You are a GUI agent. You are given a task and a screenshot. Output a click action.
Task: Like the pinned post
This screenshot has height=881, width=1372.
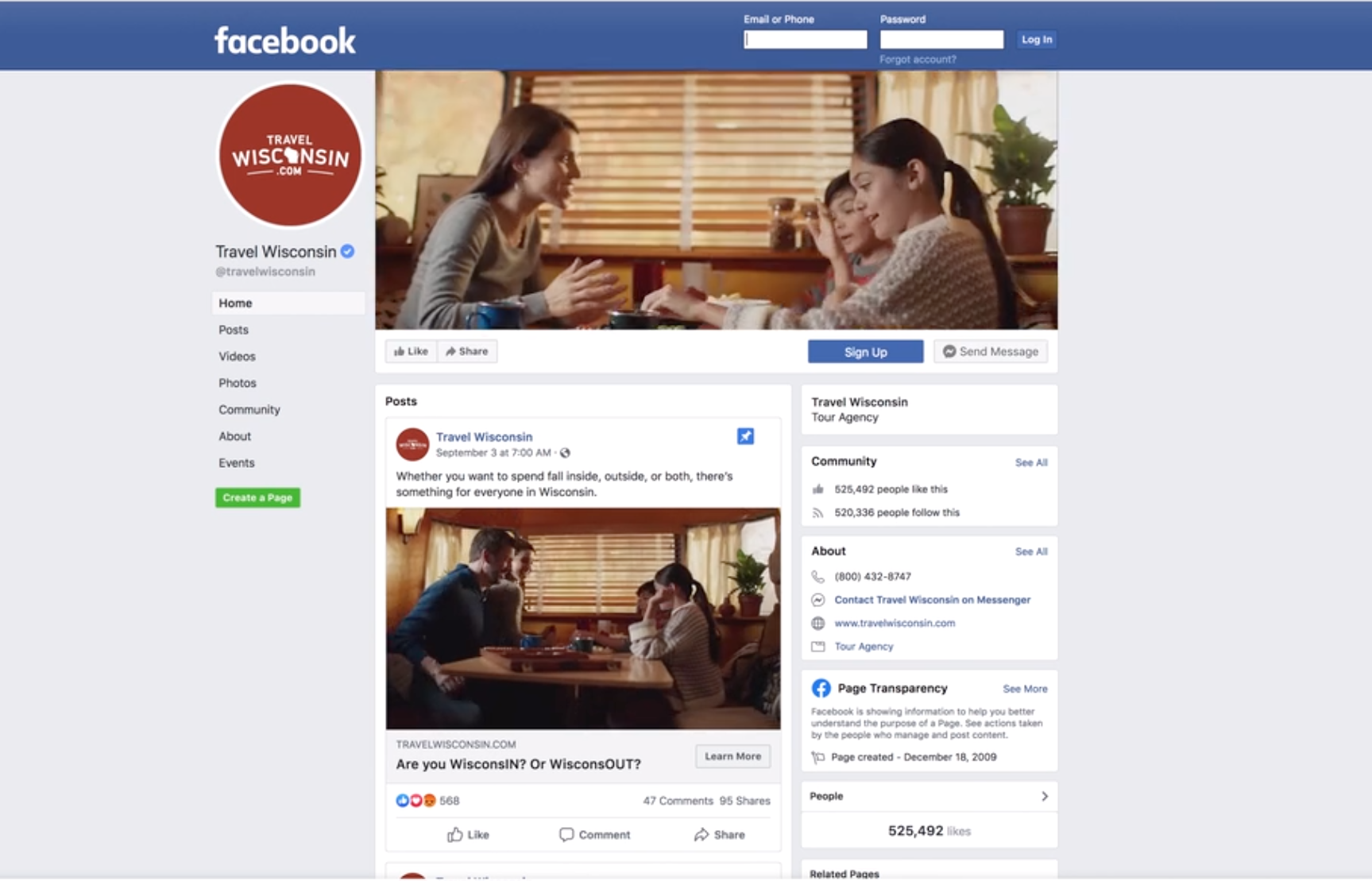point(468,835)
